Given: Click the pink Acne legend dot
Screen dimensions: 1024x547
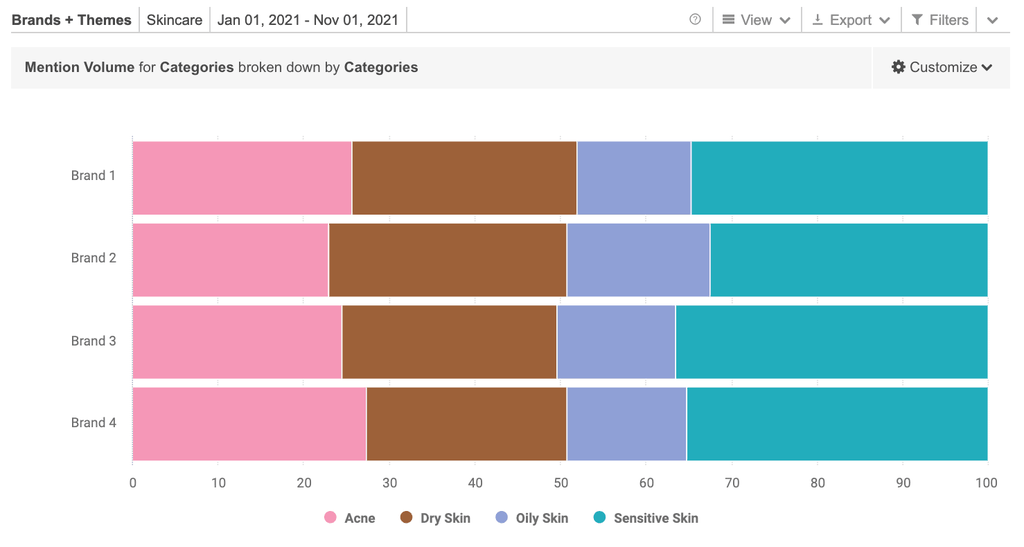Looking at the screenshot, I should point(331,518).
